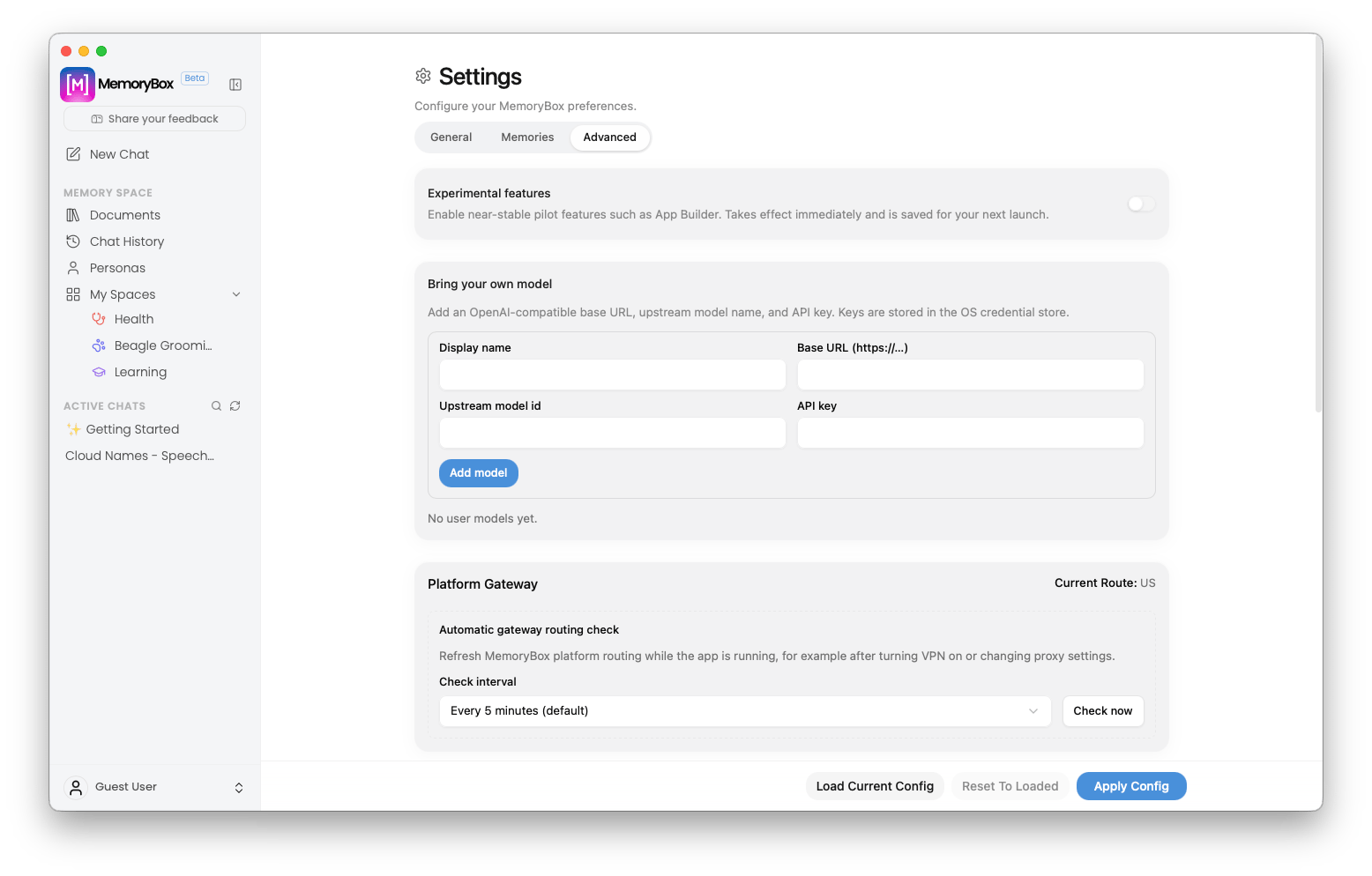Click the Chat History clock icon

click(x=73, y=241)
